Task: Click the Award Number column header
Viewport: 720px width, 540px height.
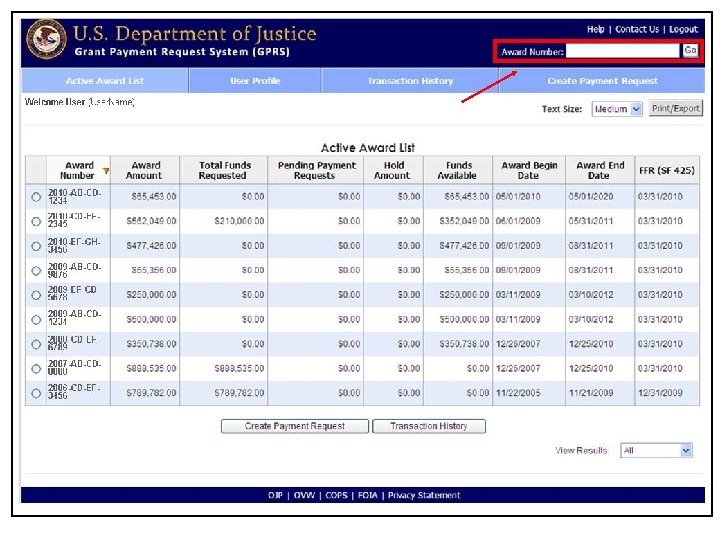Action: coord(78,170)
